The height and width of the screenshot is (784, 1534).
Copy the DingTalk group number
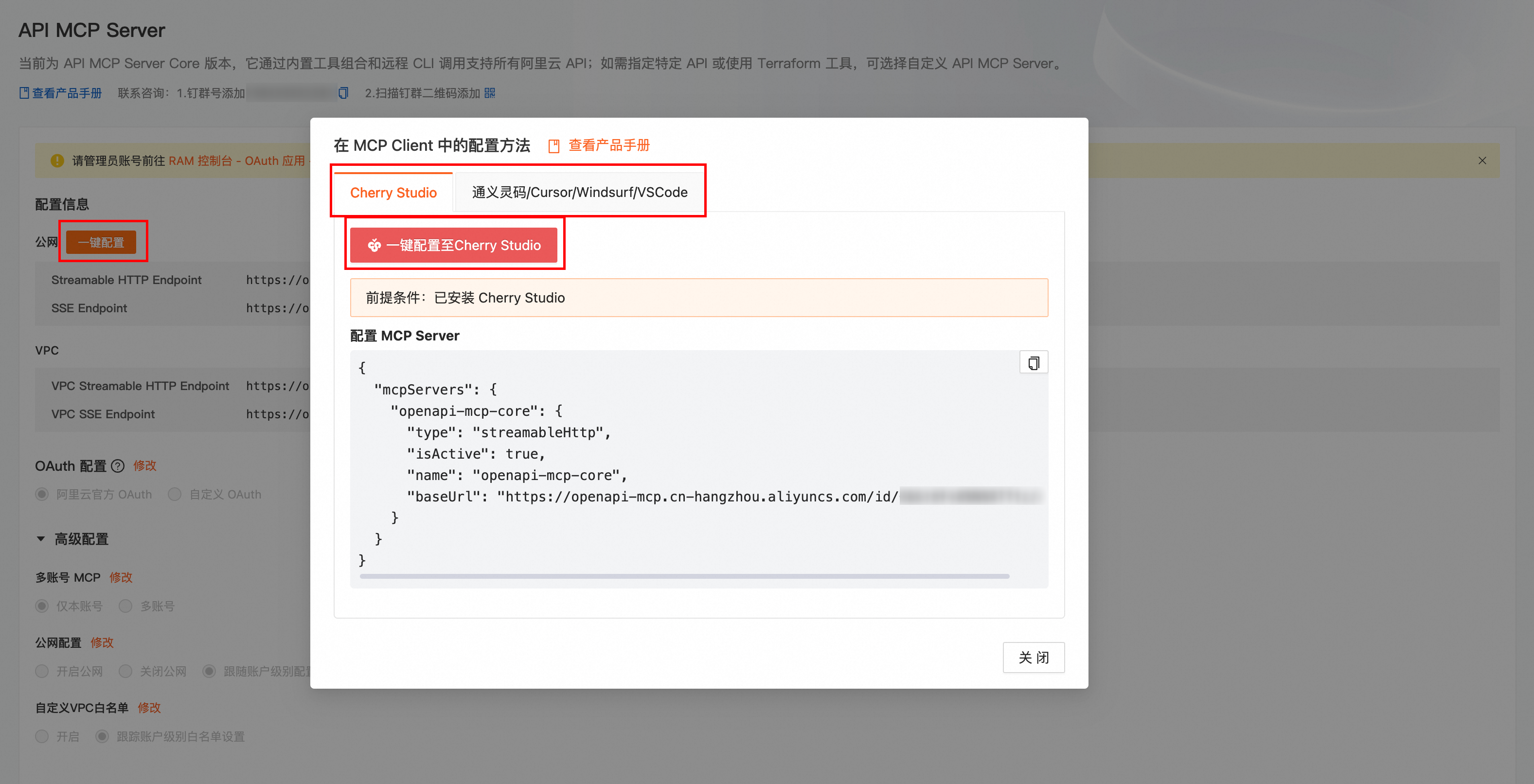pyautogui.click(x=343, y=93)
